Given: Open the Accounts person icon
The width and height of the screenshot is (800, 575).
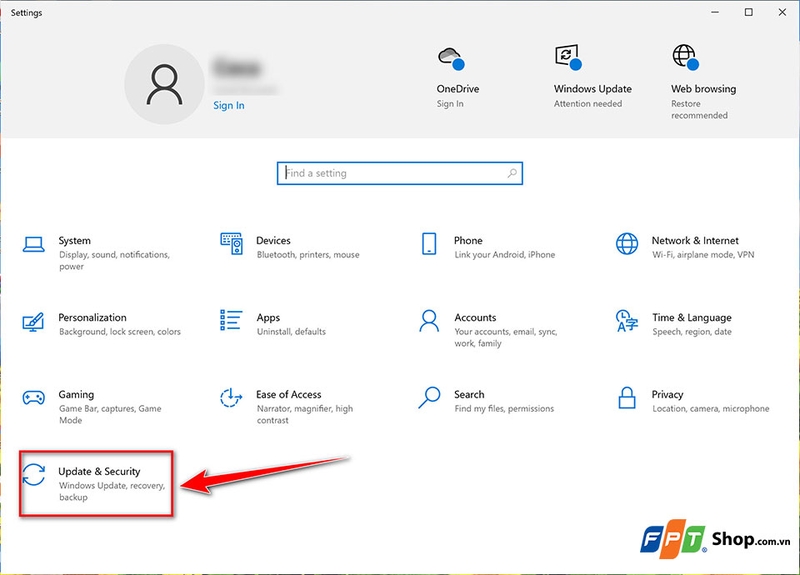Looking at the screenshot, I should pos(429,321).
